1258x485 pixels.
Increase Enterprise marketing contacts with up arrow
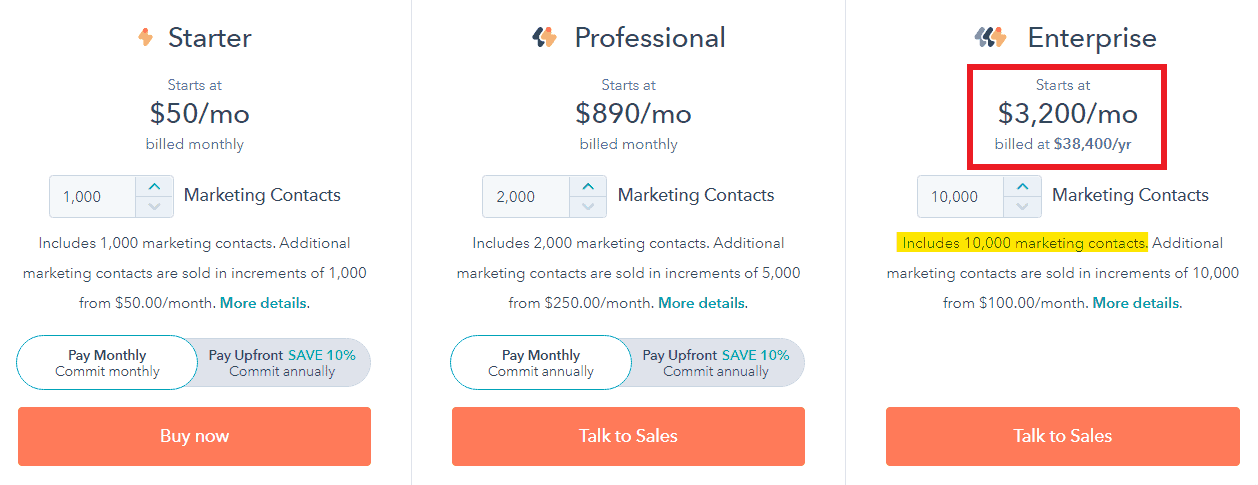1022,186
